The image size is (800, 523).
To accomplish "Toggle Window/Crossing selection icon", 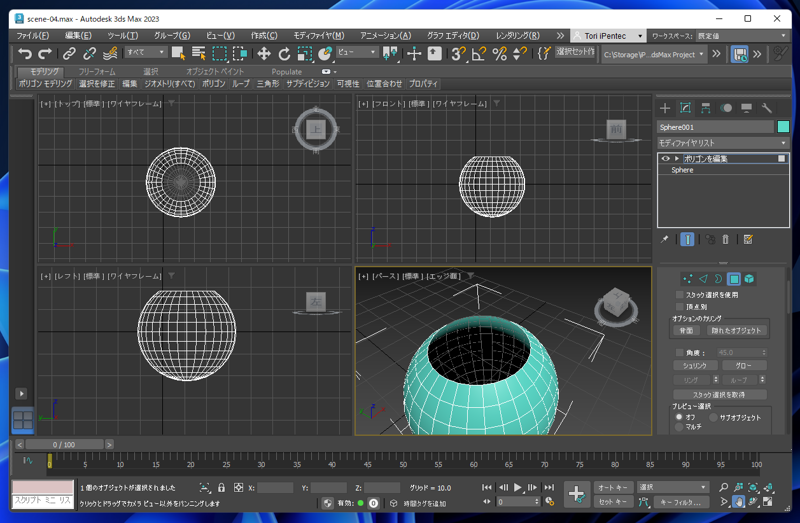I will click(x=240, y=53).
